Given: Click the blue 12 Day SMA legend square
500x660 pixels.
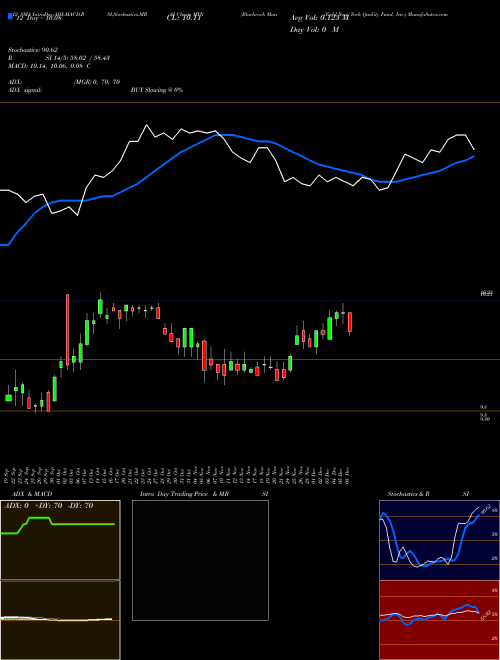Looking at the screenshot, I should coord(10,16).
